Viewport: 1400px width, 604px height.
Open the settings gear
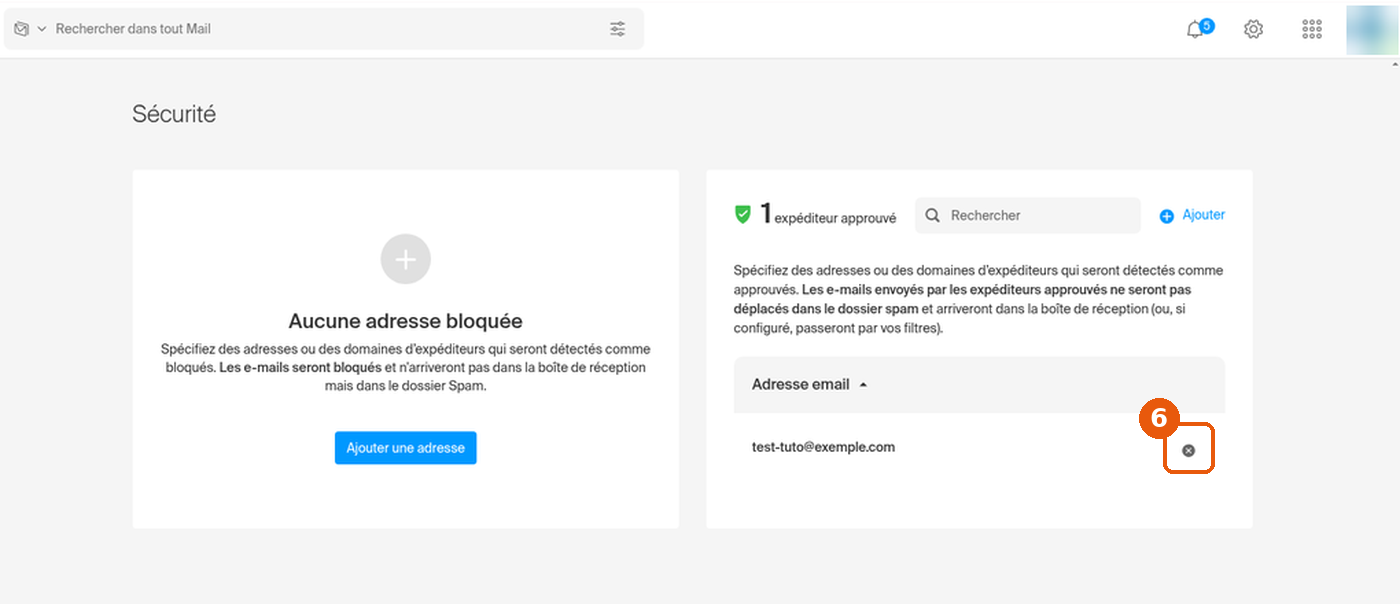(1253, 29)
